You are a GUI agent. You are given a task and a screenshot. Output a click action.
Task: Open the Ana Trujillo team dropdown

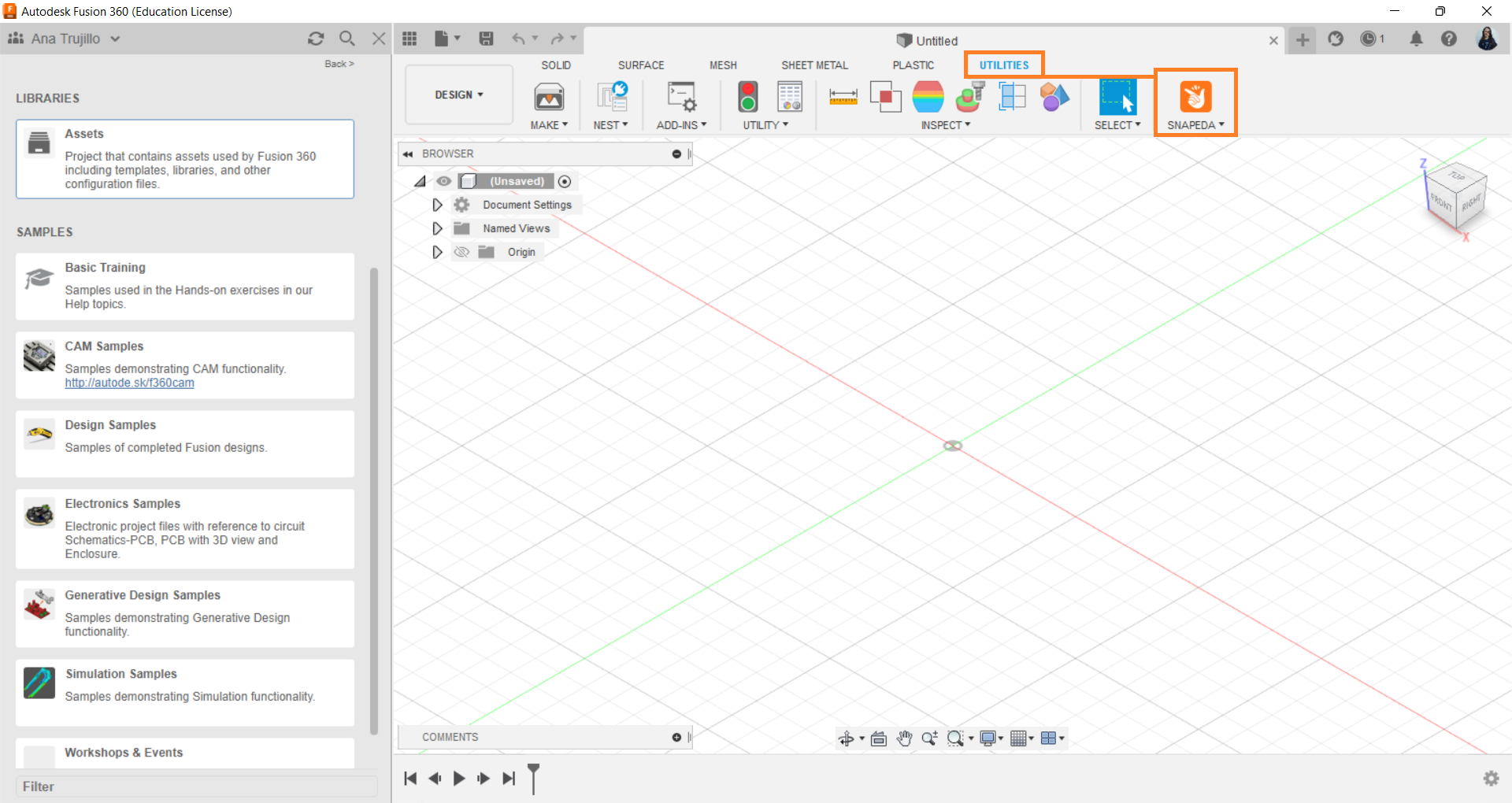[64, 39]
